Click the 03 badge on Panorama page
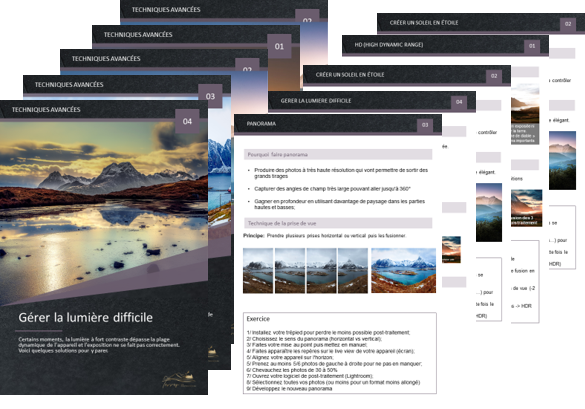Viewport: 585px width, 409px height. click(425, 125)
